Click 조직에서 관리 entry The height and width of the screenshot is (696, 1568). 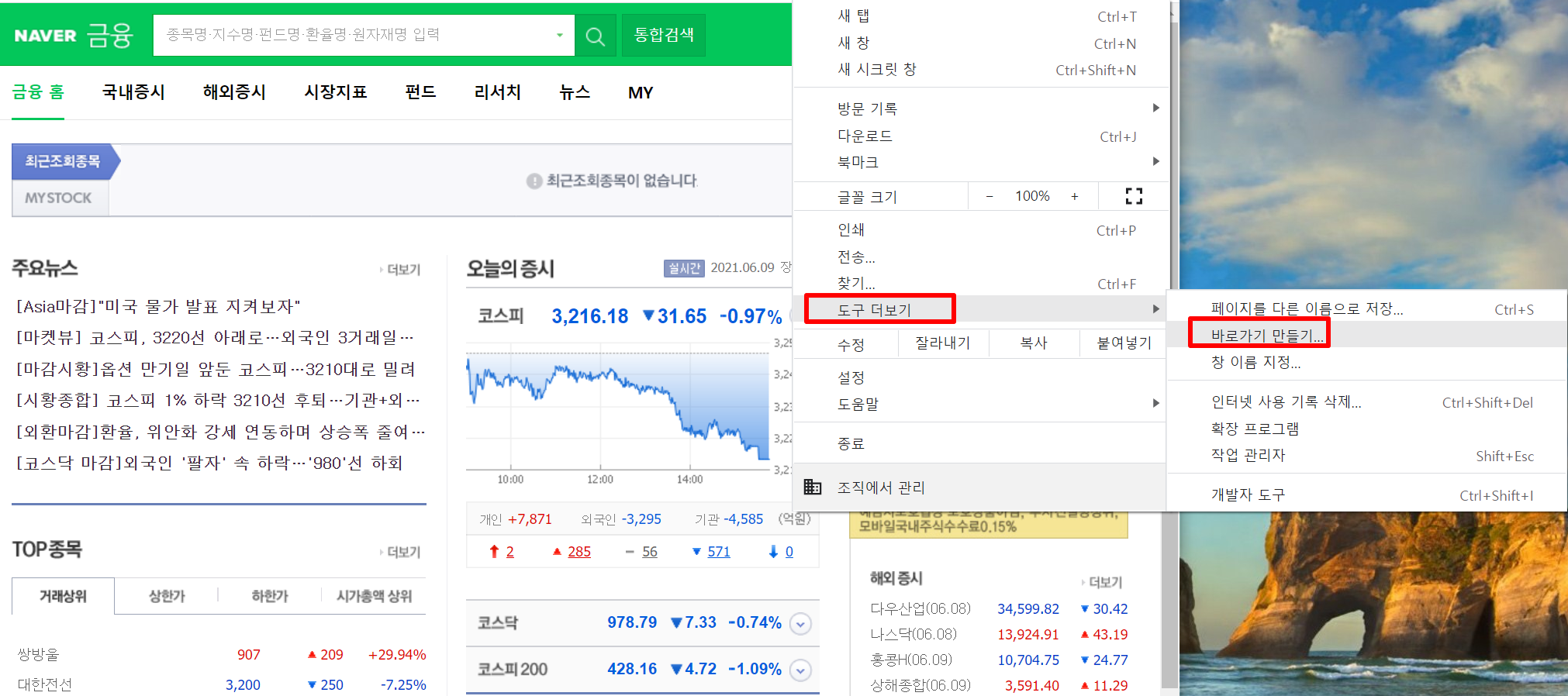pyautogui.click(x=980, y=488)
